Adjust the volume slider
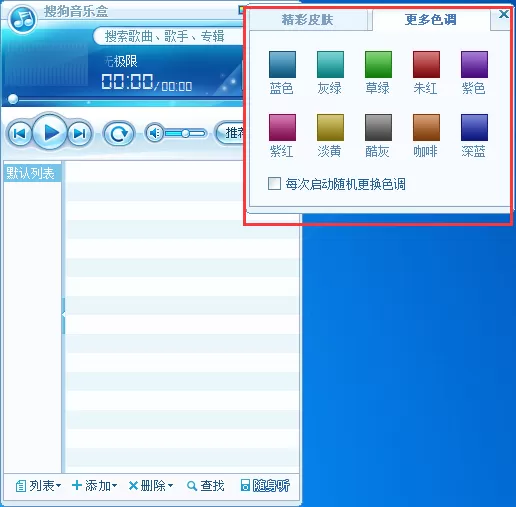The height and width of the screenshot is (507, 516). pyautogui.click(x=185, y=134)
